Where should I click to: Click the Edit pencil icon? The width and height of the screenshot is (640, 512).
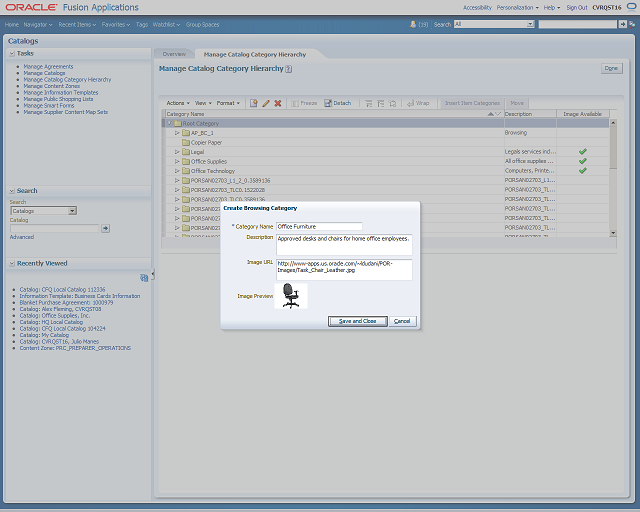click(x=266, y=103)
